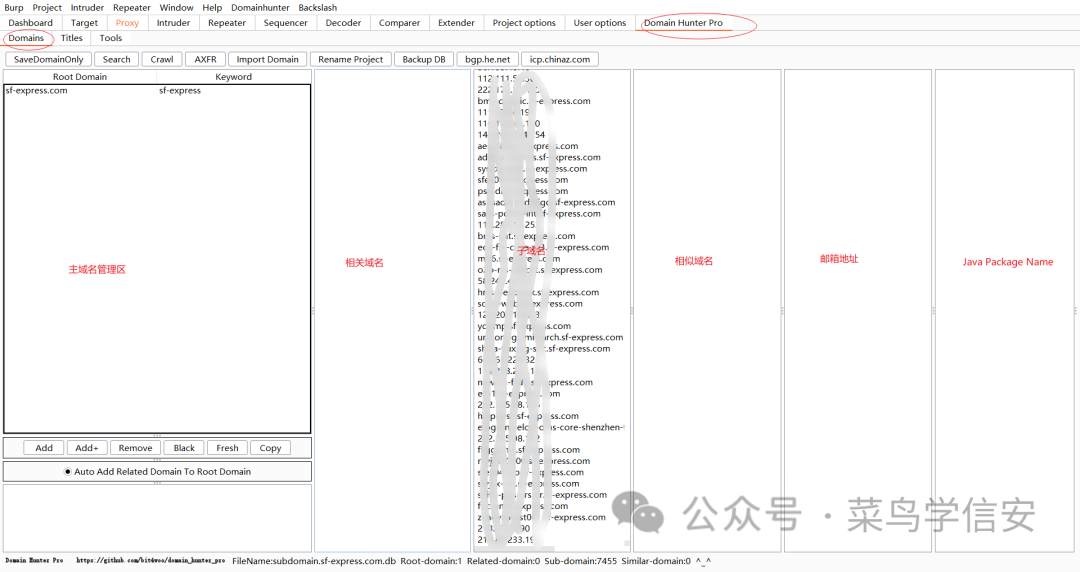Image resolution: width=1080 pixels, height=572 pixels.
Task: Click the Add button
Action: pyautogui.click(x=44, y=448)
